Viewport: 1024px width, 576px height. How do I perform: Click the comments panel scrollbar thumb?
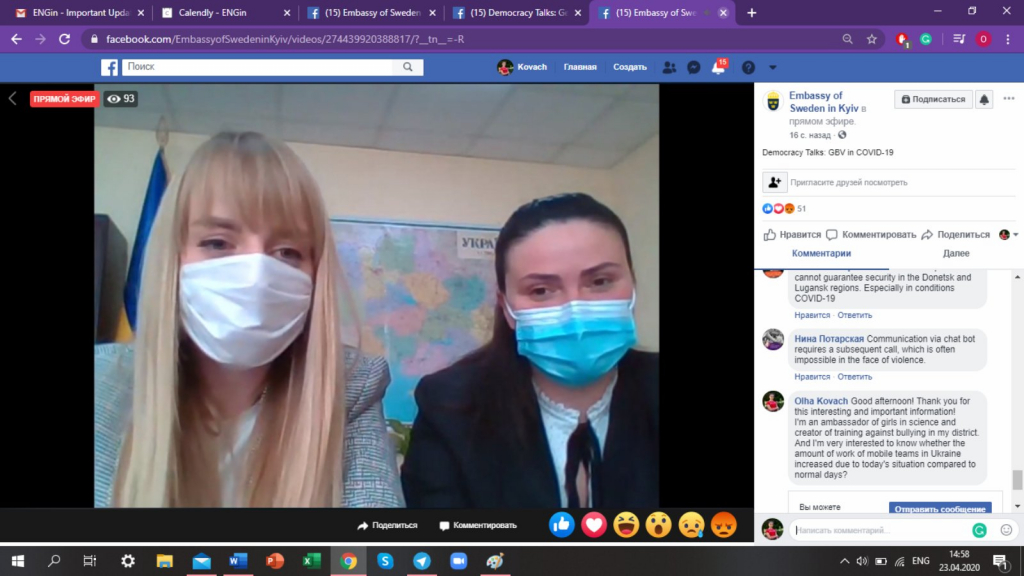click(x=1017, y=479)
